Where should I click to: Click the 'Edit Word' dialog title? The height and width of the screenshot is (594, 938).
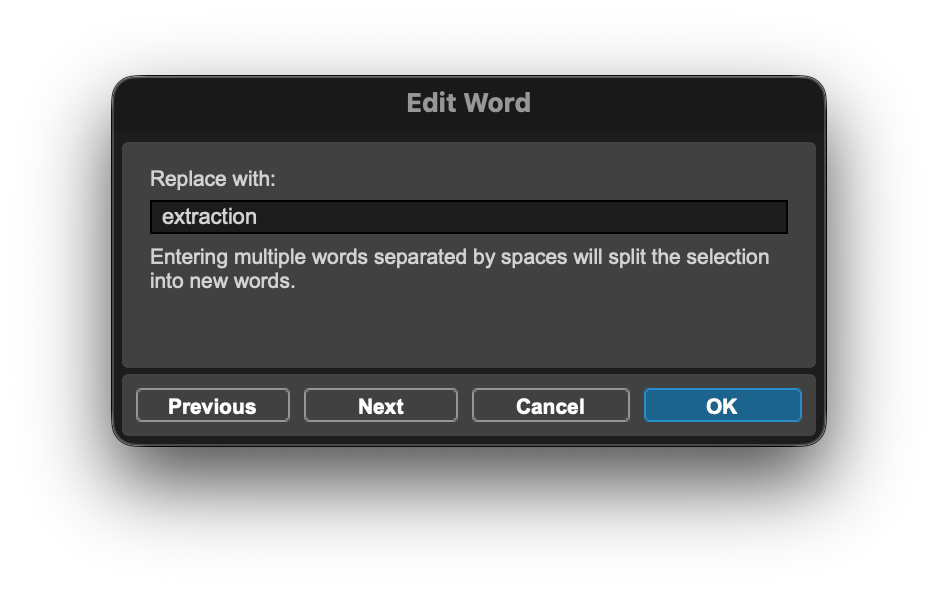pyautogui.click(x=468, y=103)
